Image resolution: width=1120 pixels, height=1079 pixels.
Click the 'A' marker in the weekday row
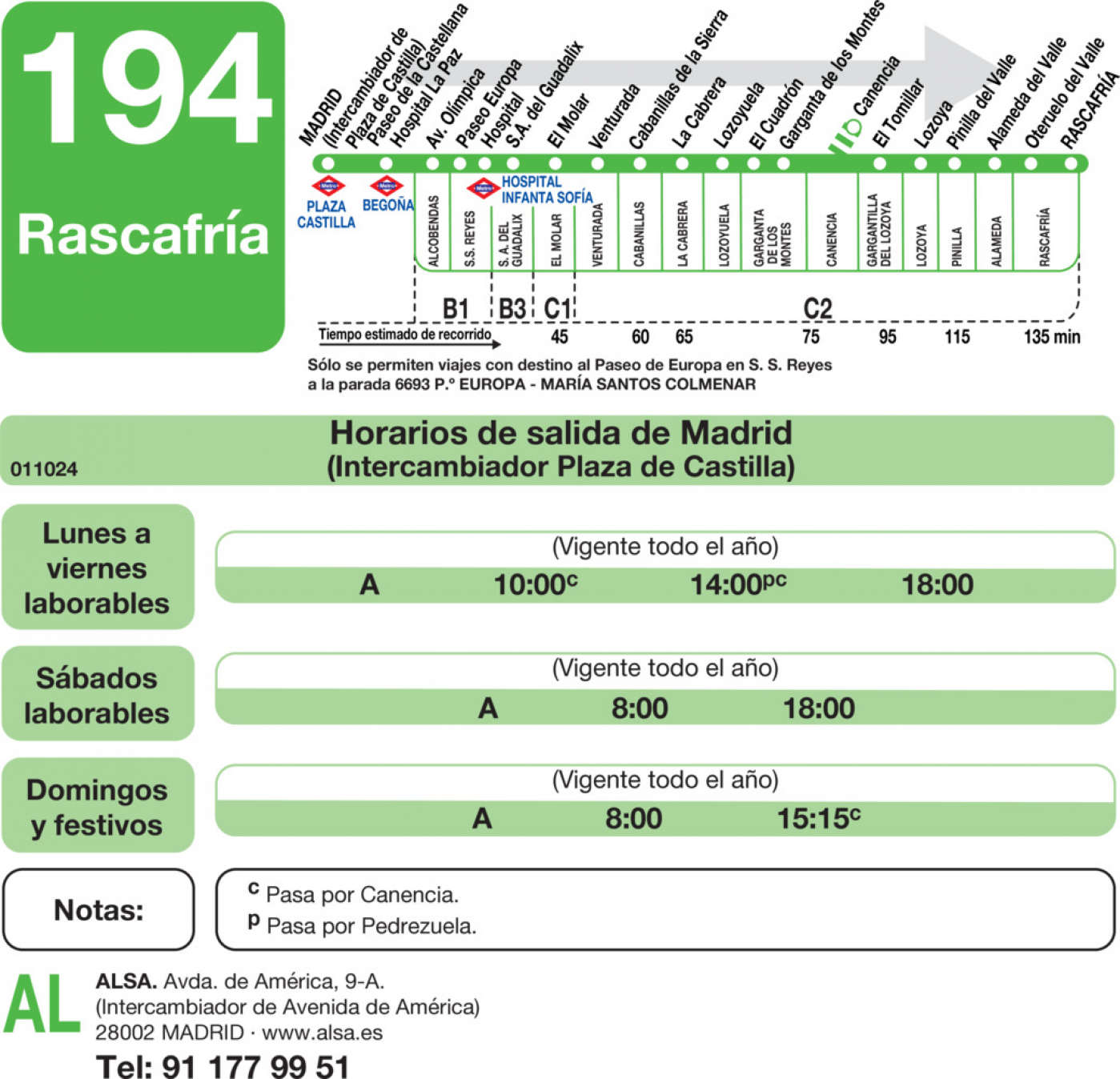369,585
